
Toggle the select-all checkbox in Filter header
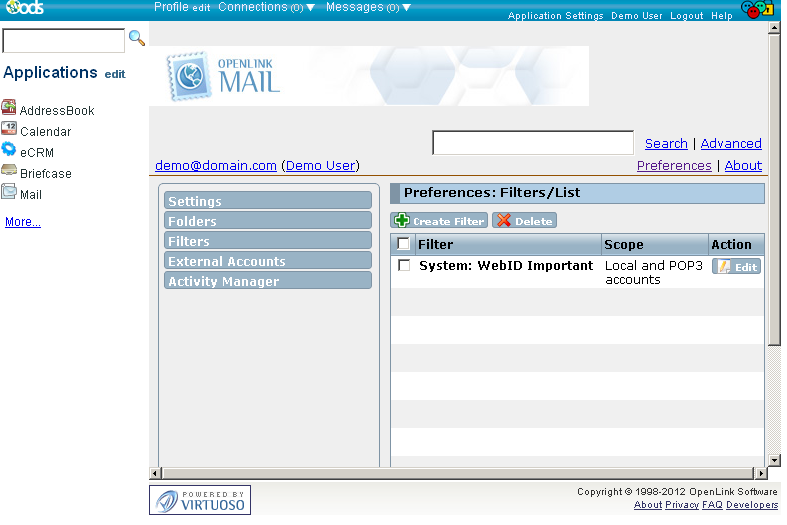tap(404, 244)
